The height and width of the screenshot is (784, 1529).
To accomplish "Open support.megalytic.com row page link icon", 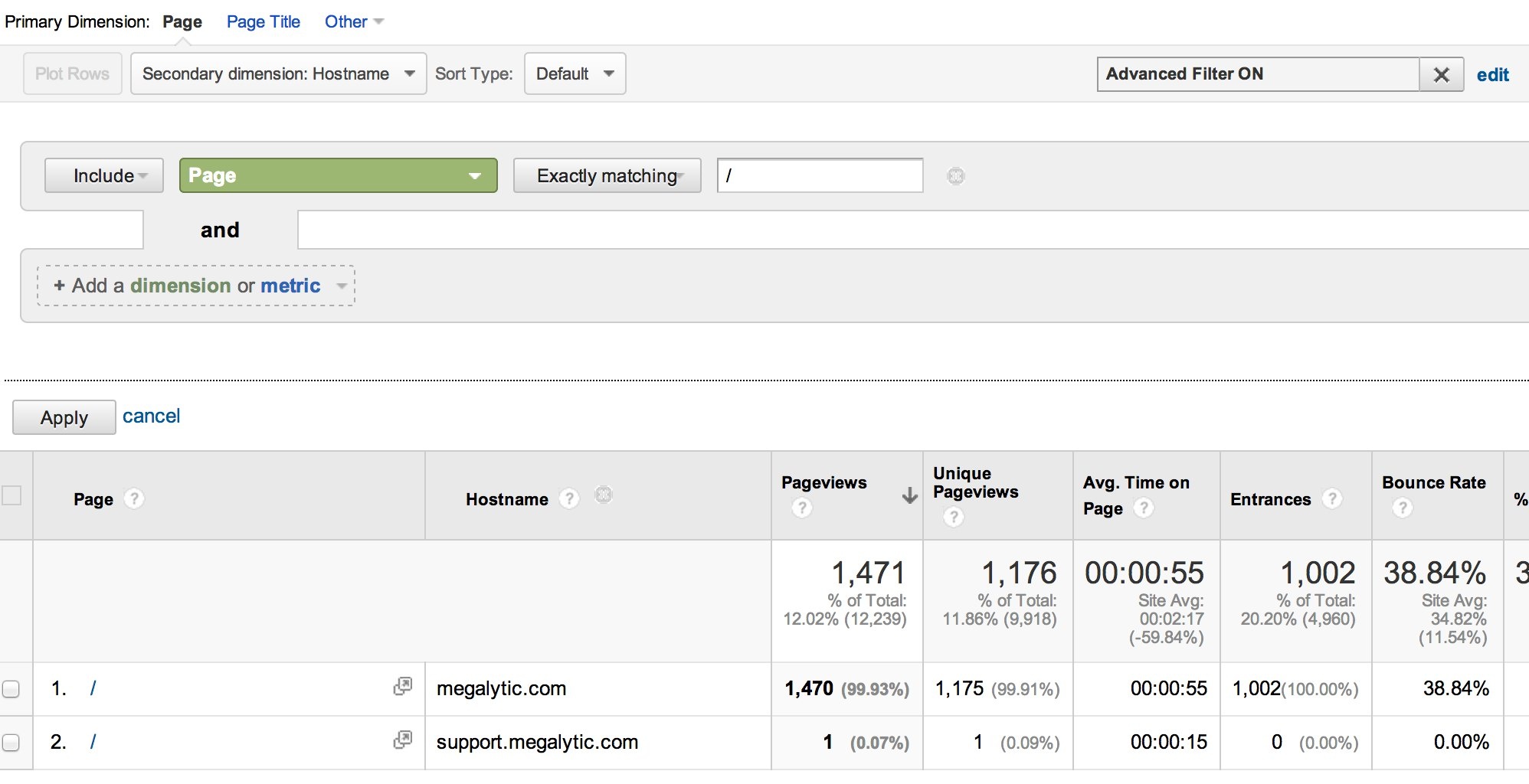I will click(x=402, y=740).
